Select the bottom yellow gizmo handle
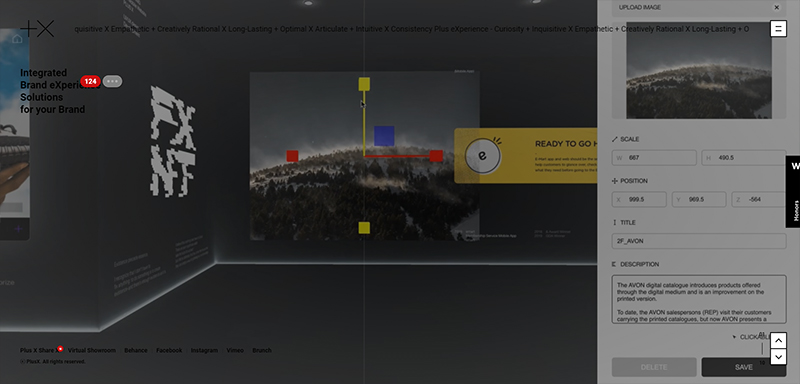800x384 pixels. click(364, 228)
